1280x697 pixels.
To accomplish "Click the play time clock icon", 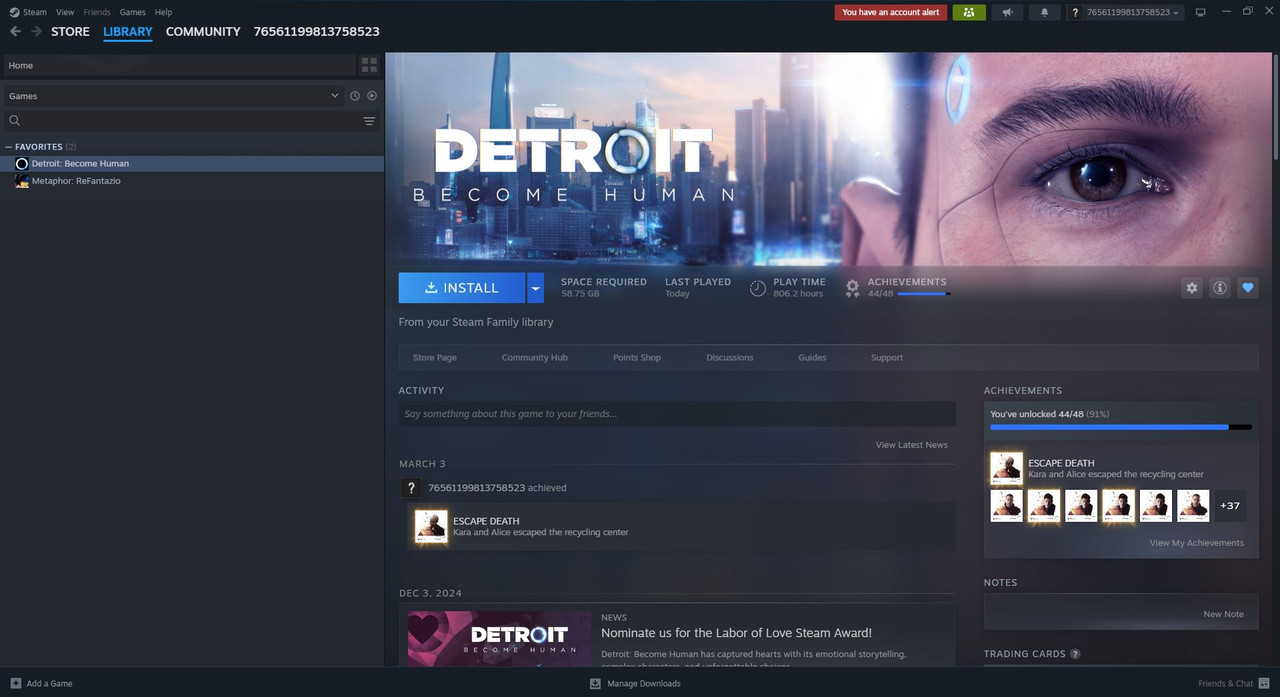I will [x=758, y=288].
